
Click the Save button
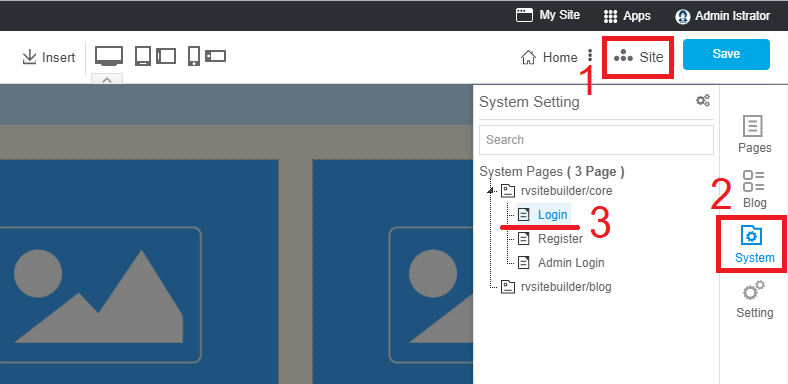pyautogui.click(x=726, y=54)
